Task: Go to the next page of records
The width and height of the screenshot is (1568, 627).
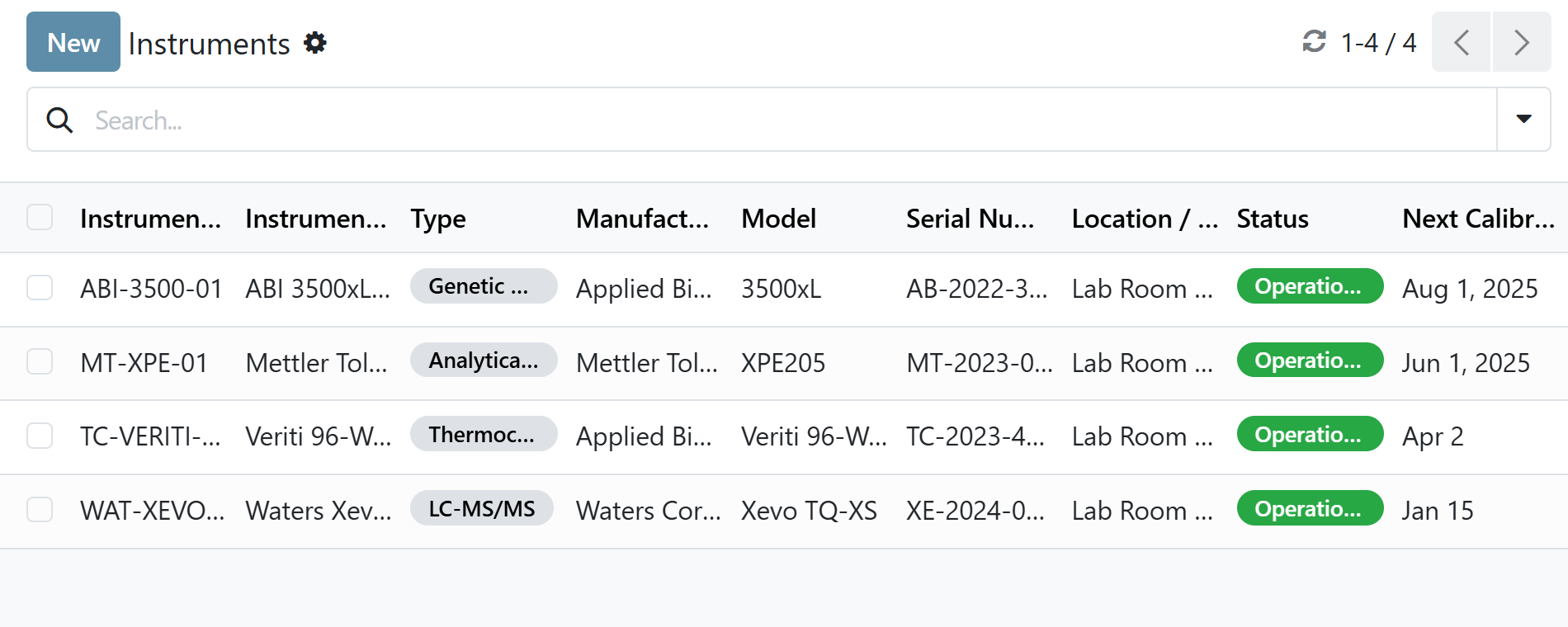Action: pos(1521,42)
